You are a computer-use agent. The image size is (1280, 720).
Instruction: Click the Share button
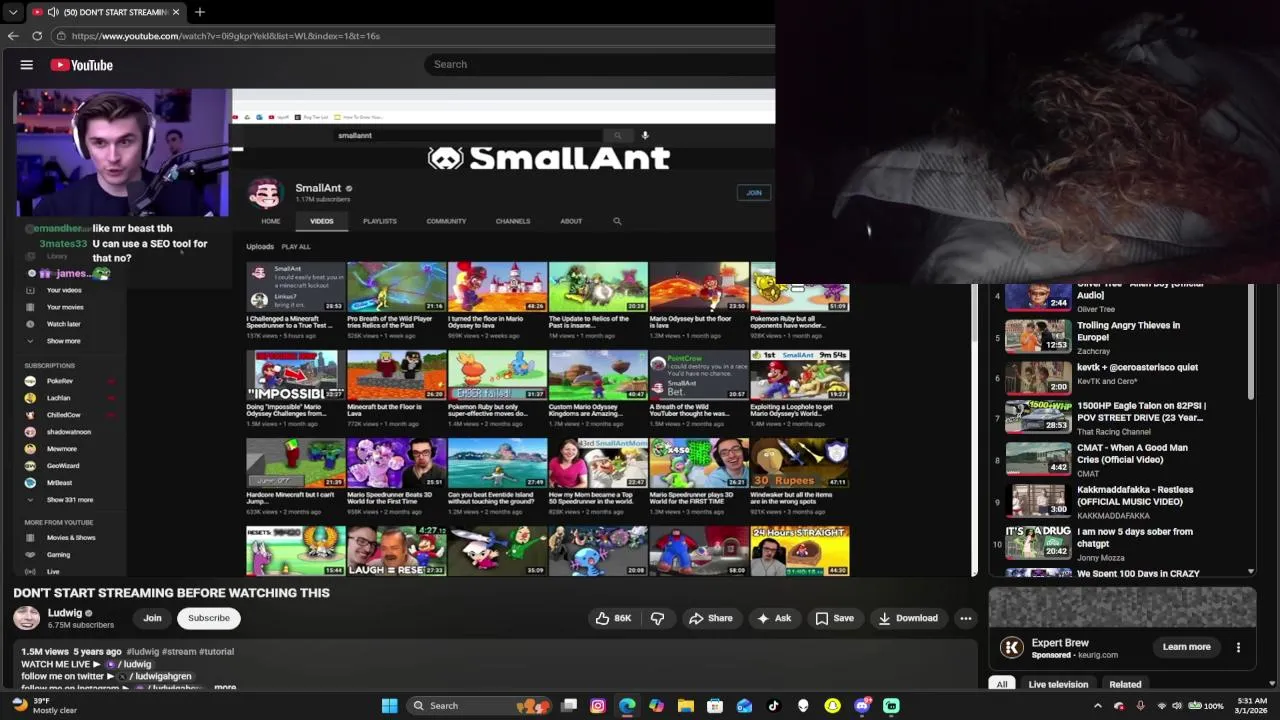[711, 618]
